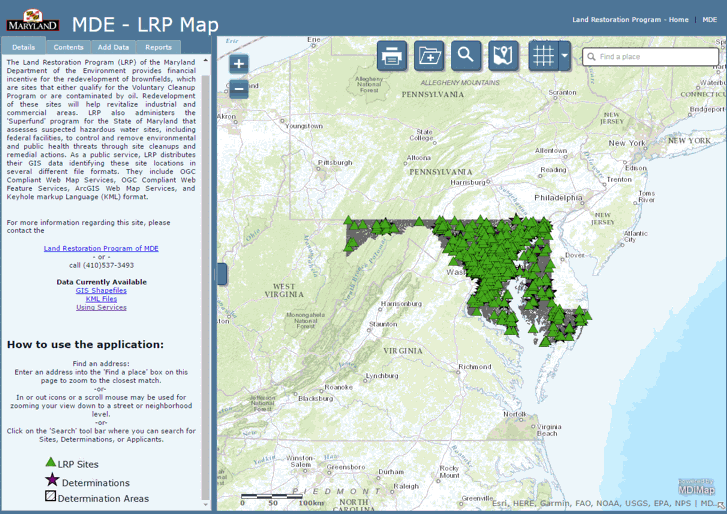Expand the basemap grid dropdown arrow
The image size is (727, 514).
(565, 56)
